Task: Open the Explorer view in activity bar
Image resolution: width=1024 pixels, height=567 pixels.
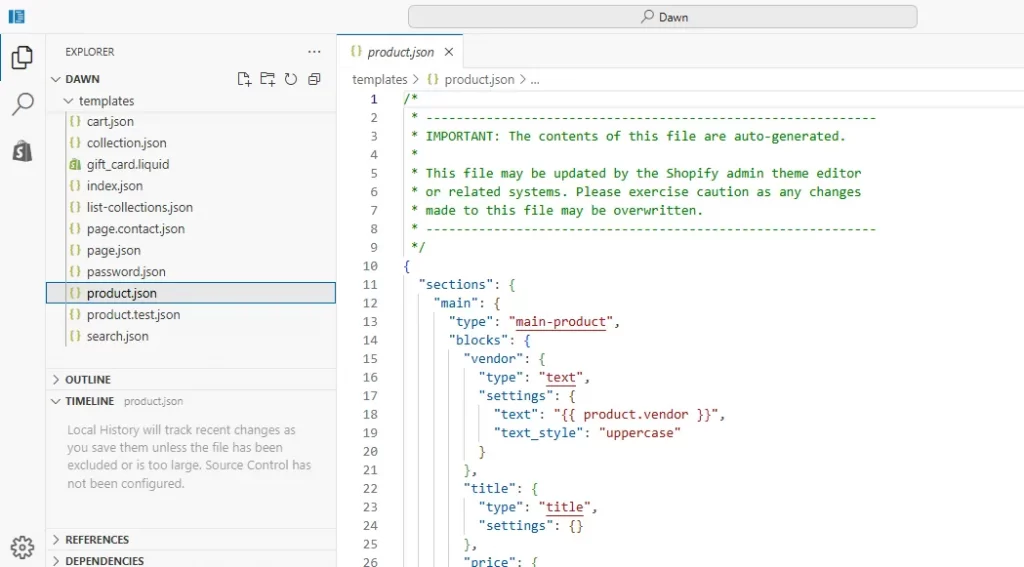Action: [22, 57]
